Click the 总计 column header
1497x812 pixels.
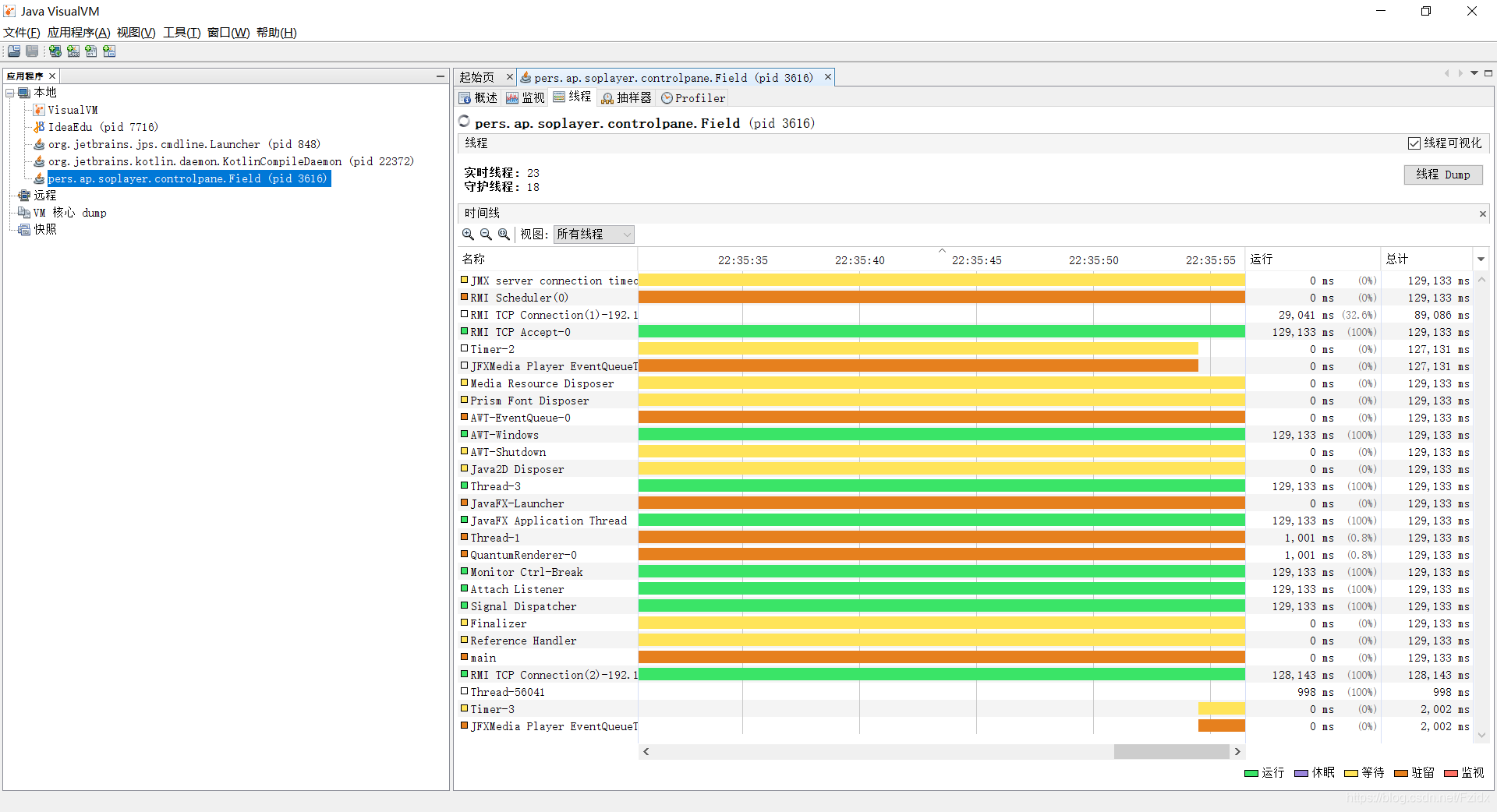pyautogui.click(x=1427, y=259)
